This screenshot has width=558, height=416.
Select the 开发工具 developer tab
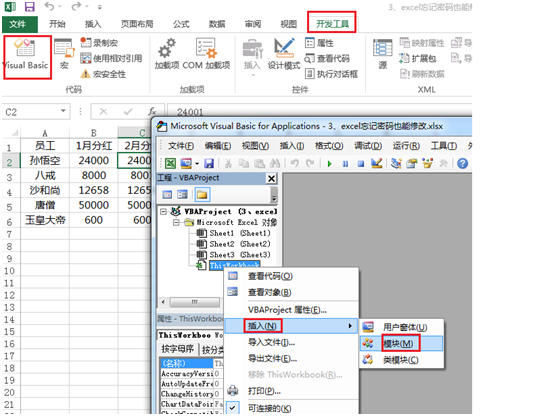coord(332,24)
